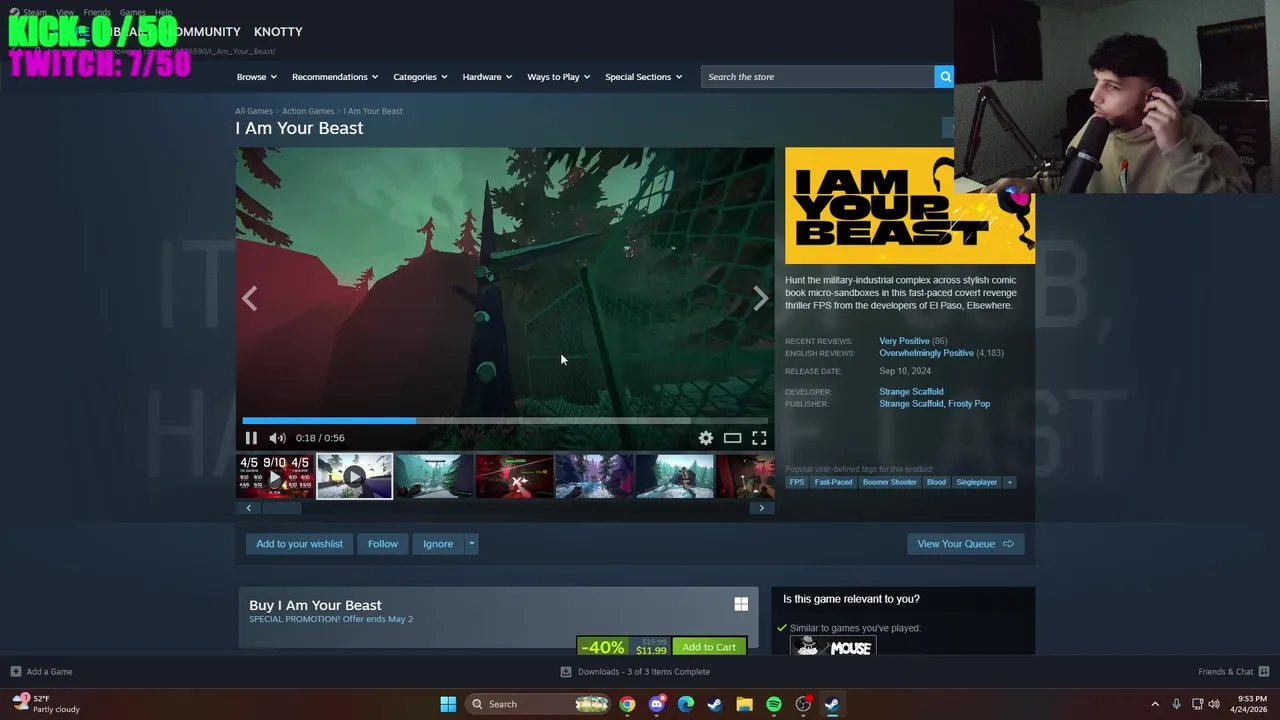Expand the Browse menu

[256, 77]
